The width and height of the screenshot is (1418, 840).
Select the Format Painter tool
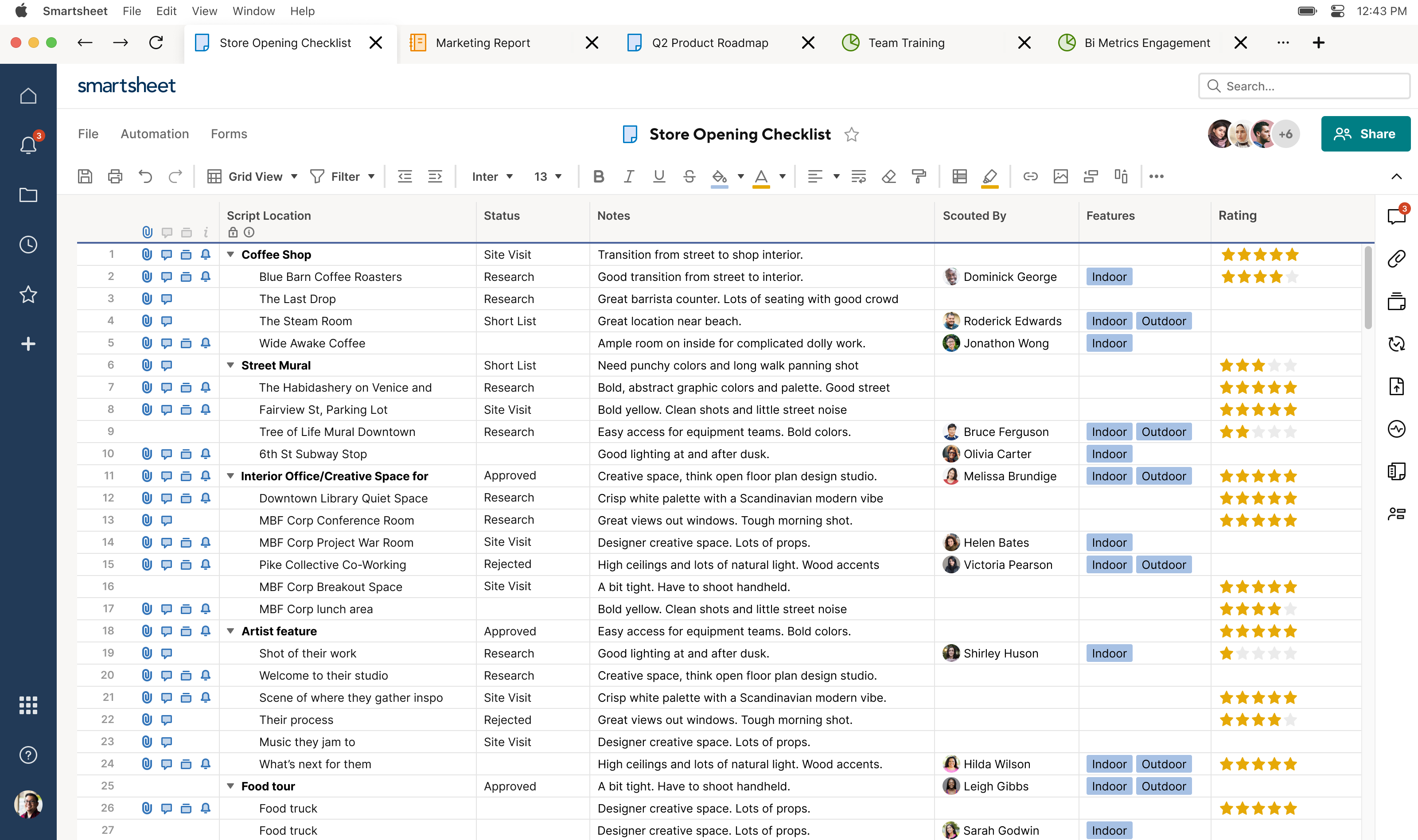tap(918, 176)
